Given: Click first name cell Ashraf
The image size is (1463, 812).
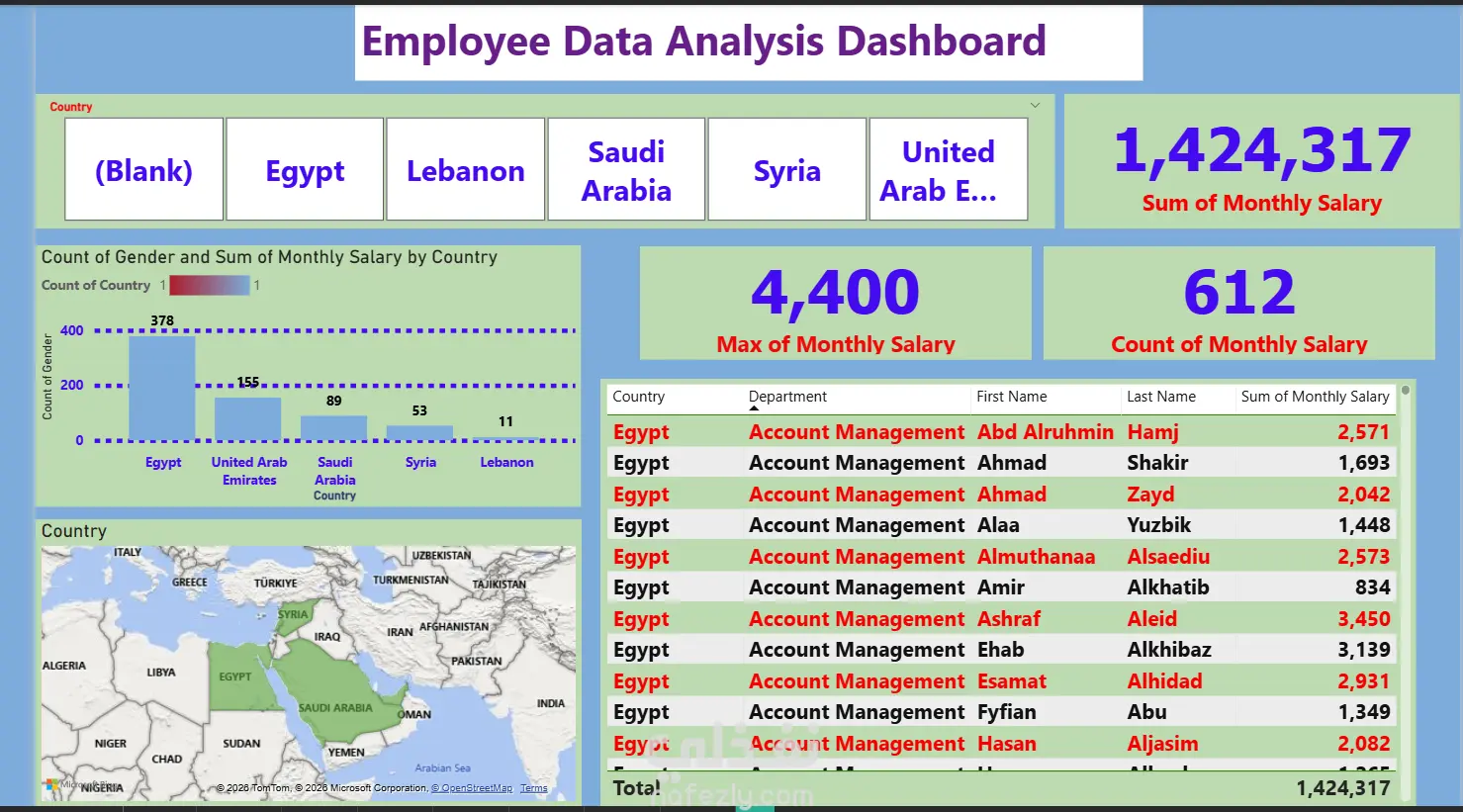Looking at the screenshot, I should [x=1009, y=619].
